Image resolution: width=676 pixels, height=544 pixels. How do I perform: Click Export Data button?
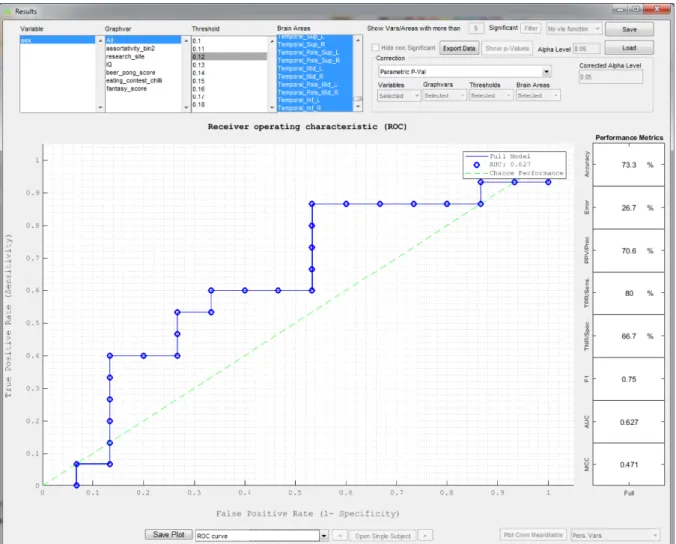click(x=459, y=48)
